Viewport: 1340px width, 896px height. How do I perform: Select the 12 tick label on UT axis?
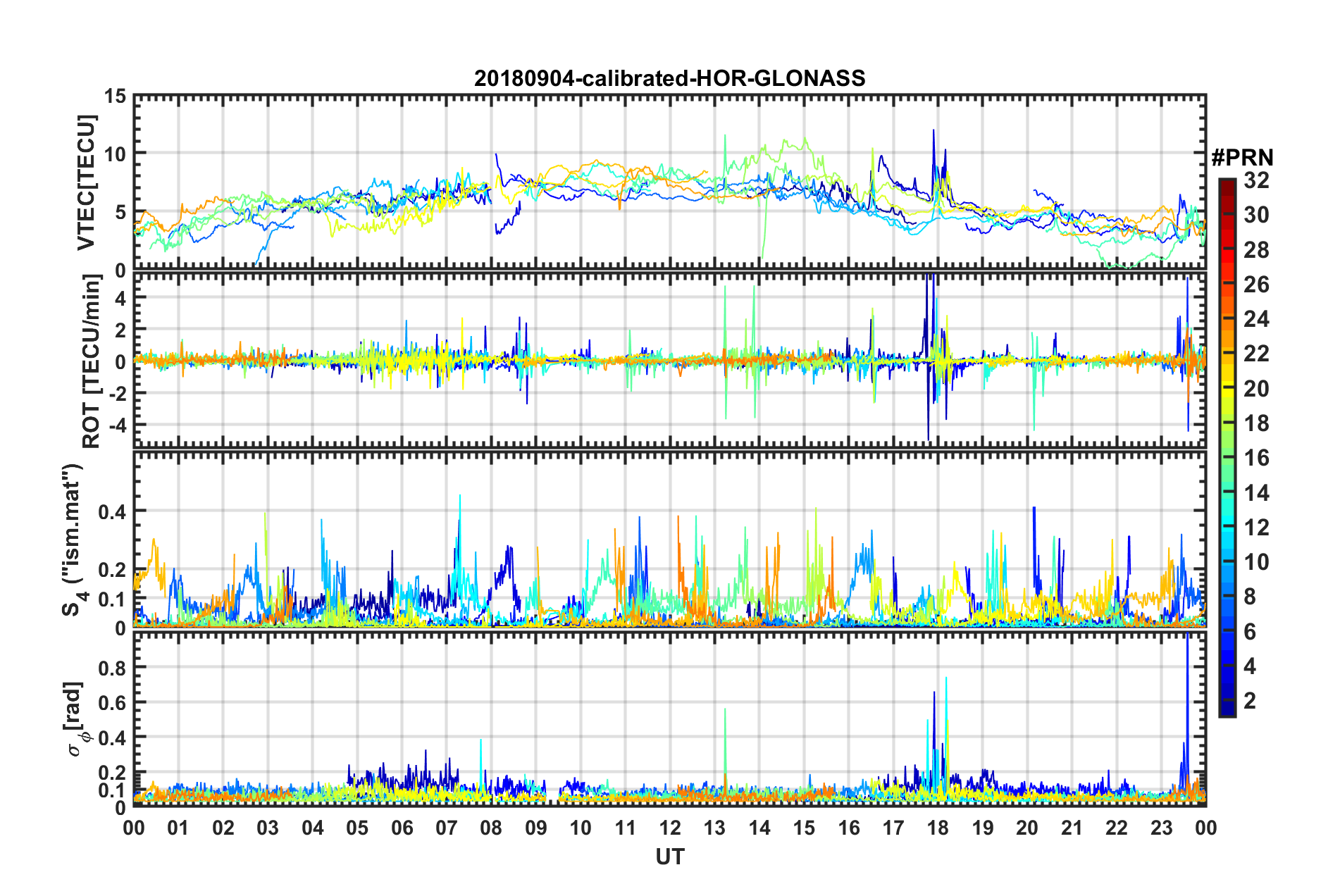click(x=670, y=828)
